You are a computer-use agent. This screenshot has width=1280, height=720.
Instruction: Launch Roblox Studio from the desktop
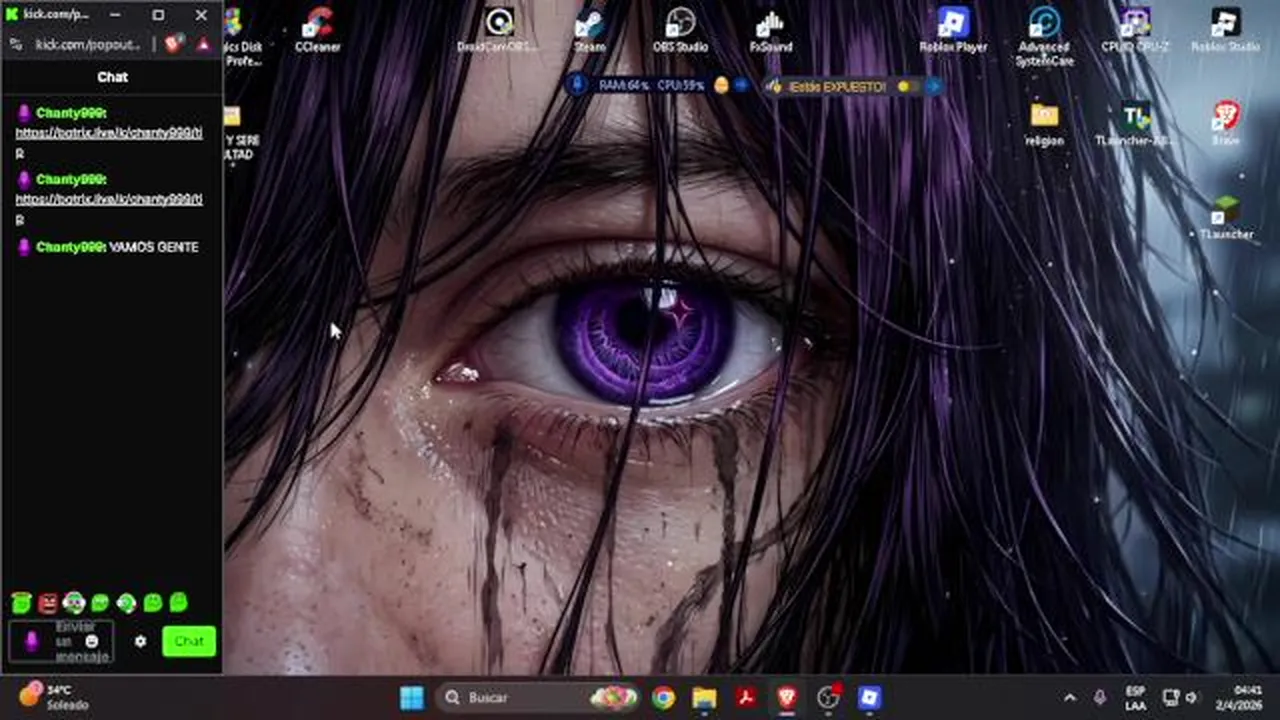(1225, 30)
